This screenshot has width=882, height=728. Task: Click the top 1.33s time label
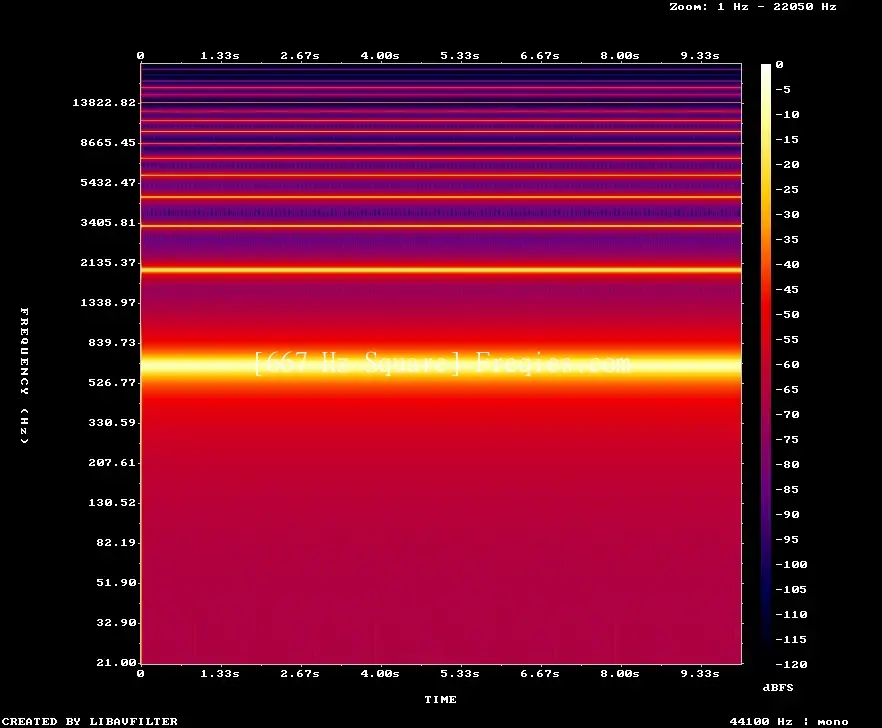coord(220,55)
